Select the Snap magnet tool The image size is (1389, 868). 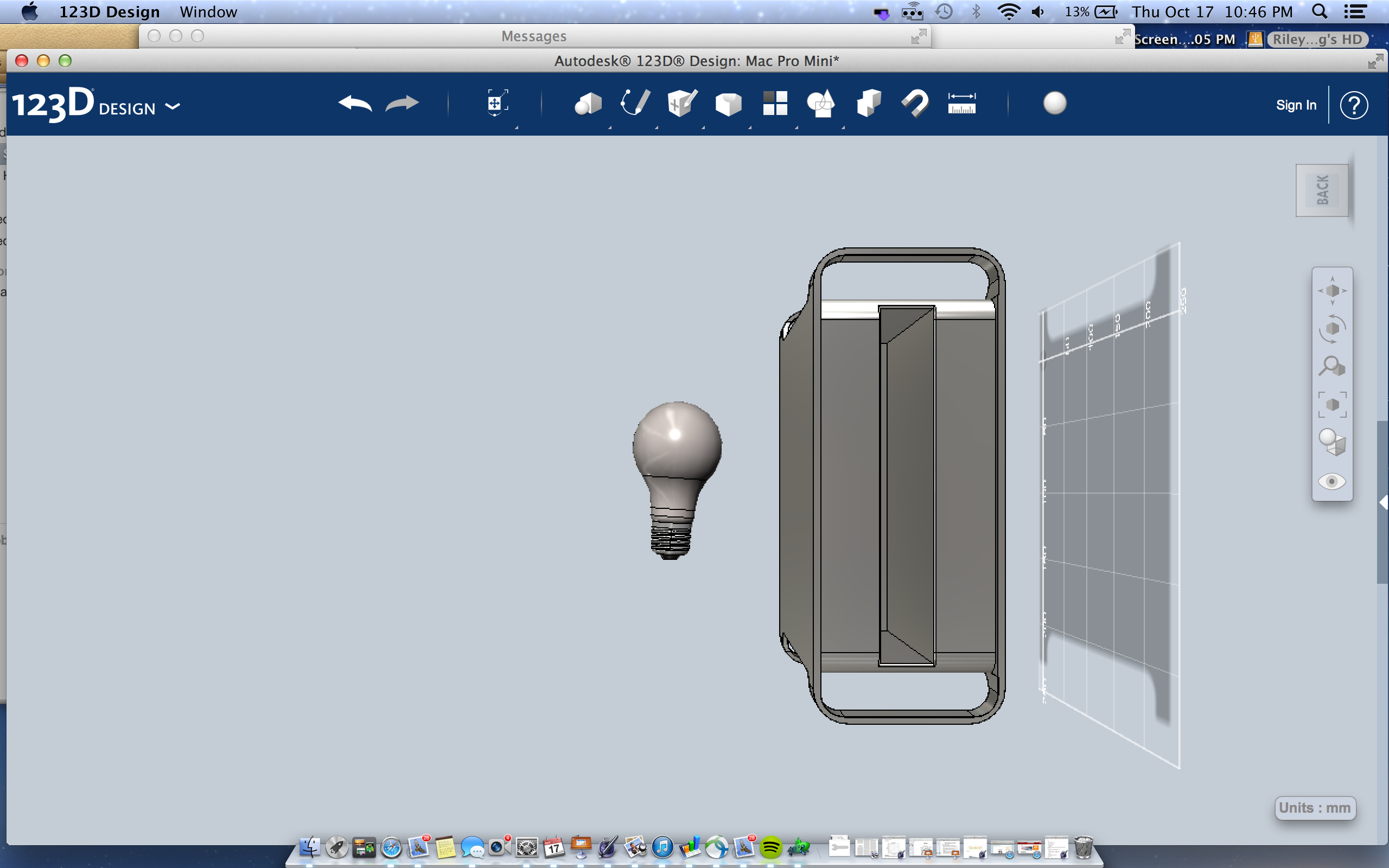[914, 103]
